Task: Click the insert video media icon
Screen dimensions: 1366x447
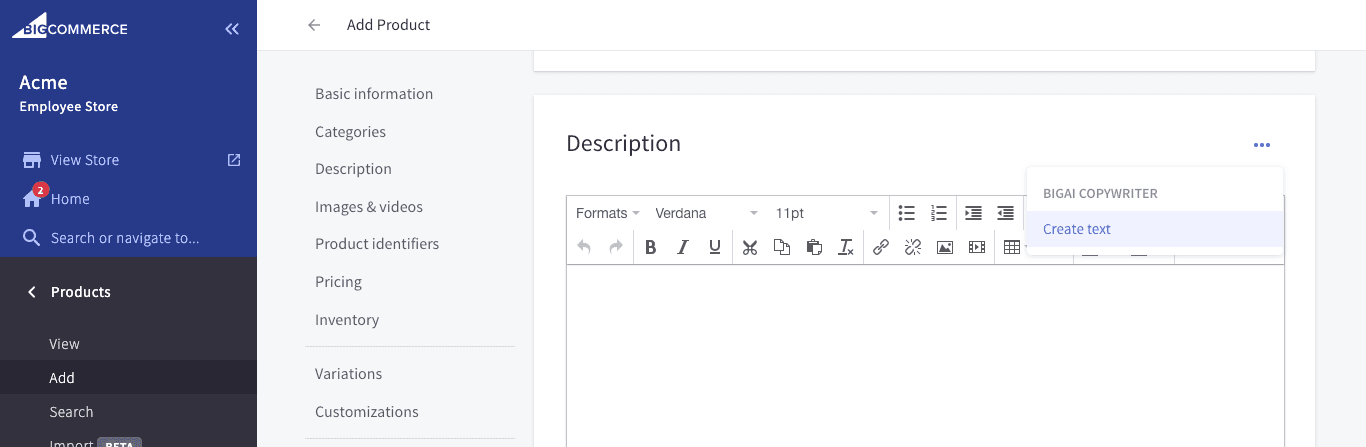Action: point(977,247)
